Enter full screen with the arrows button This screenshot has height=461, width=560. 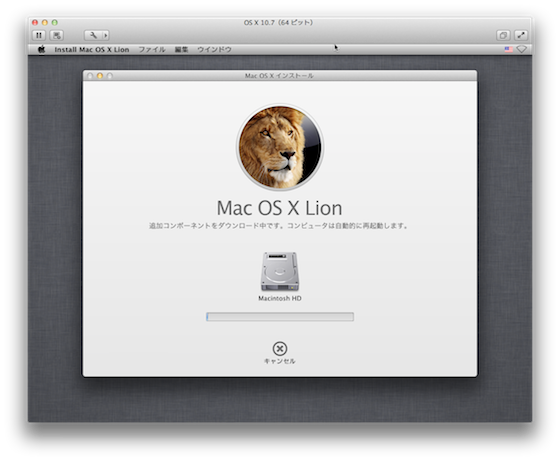(521, 35)
